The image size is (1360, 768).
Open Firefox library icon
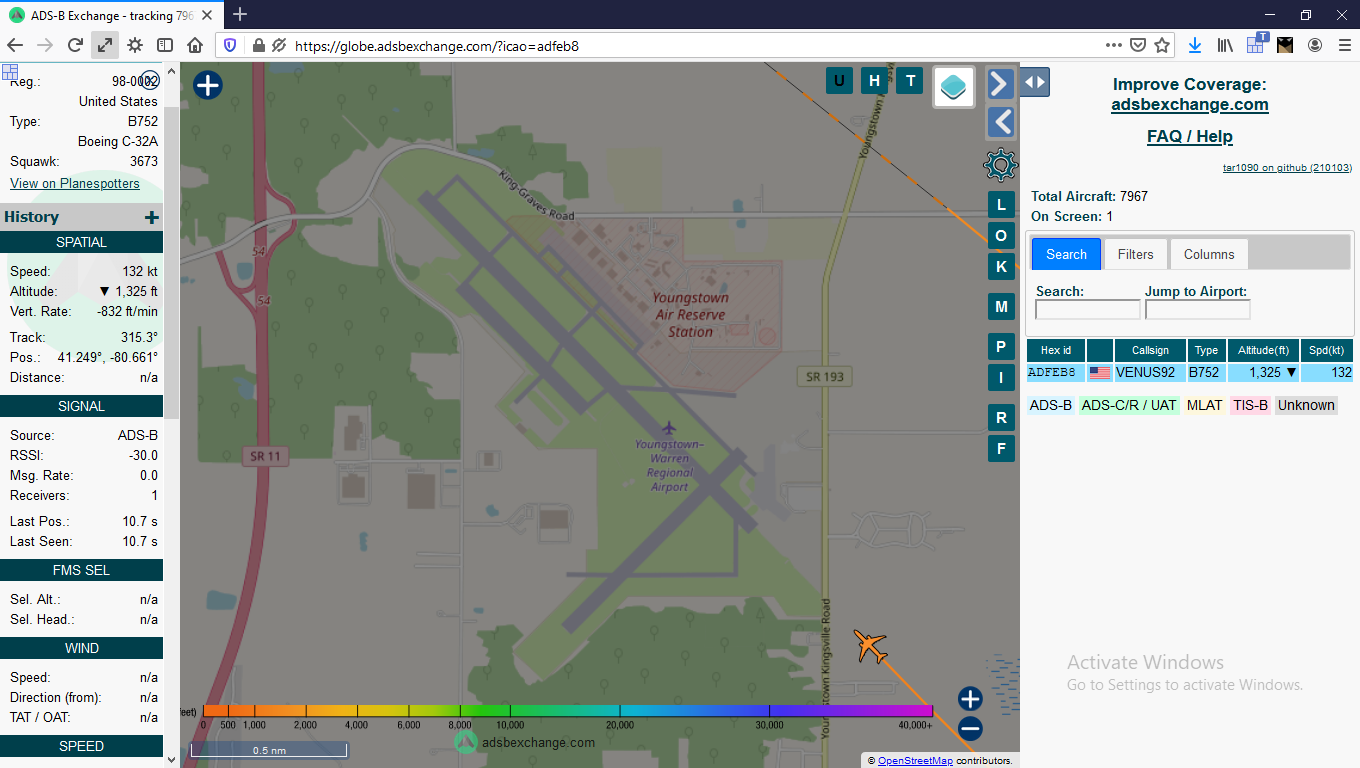point(1225,45)
